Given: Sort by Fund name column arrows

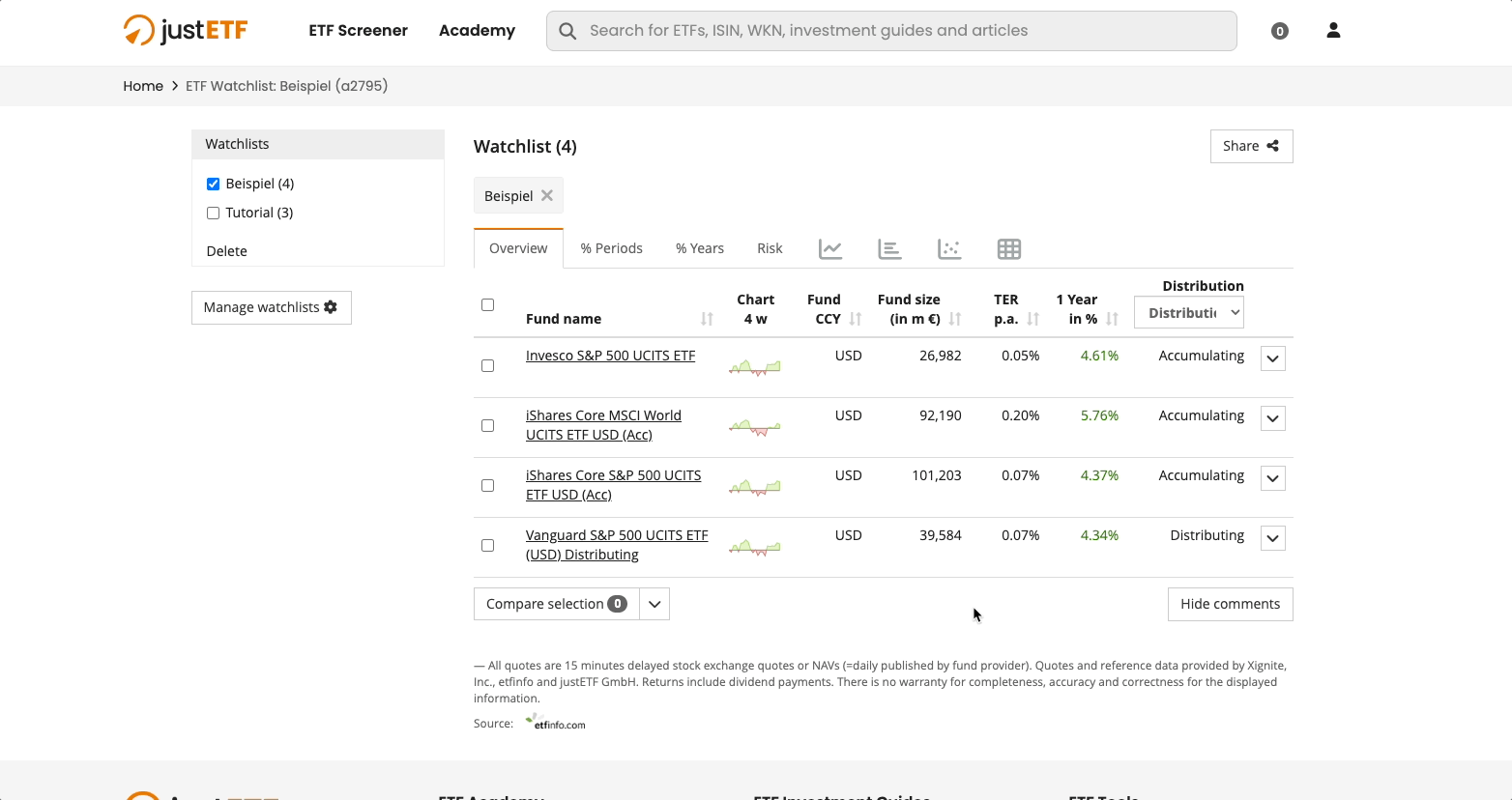Looking at the screenshot, I should point(707,319).
